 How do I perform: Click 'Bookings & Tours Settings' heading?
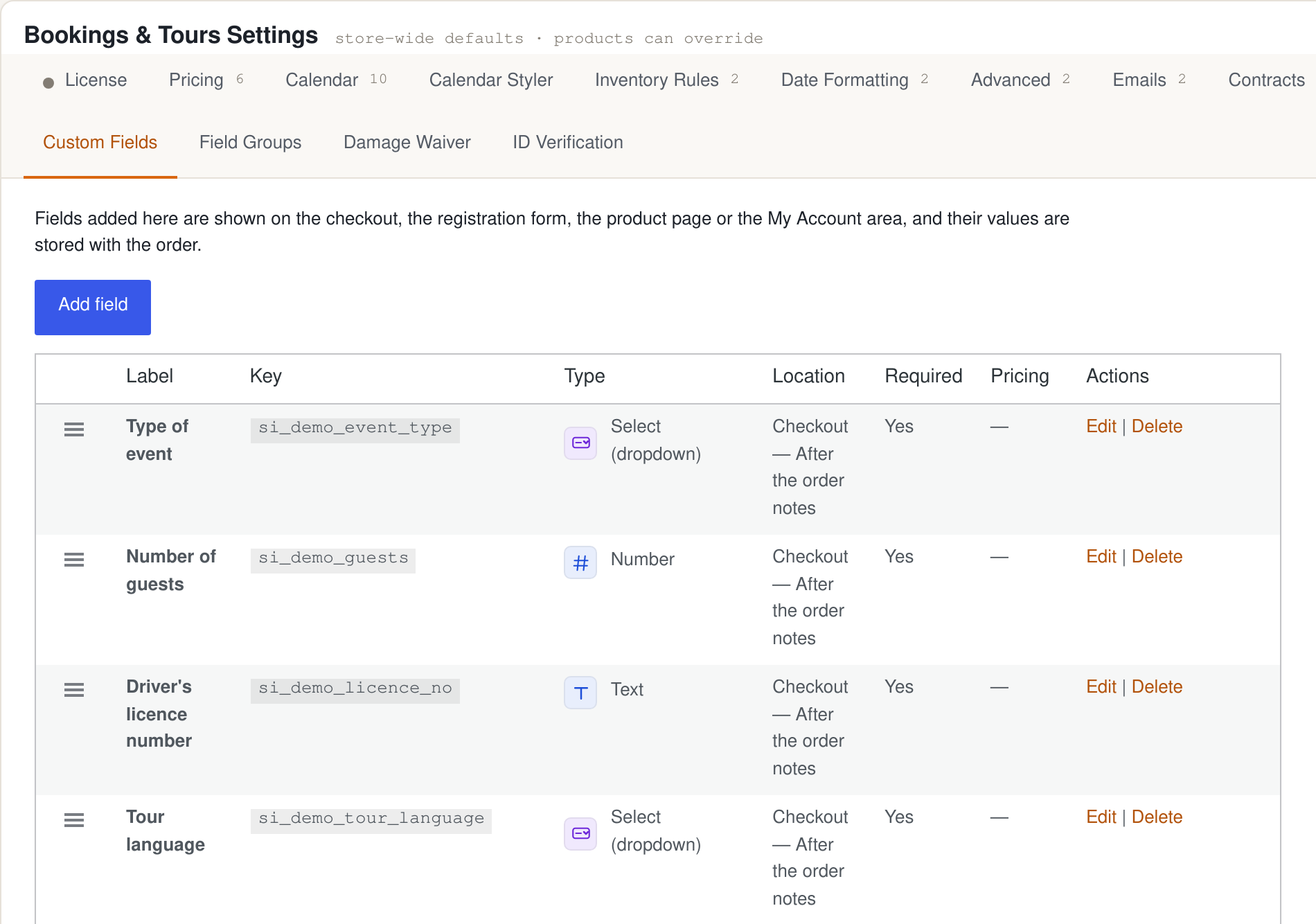click(171, 35)
